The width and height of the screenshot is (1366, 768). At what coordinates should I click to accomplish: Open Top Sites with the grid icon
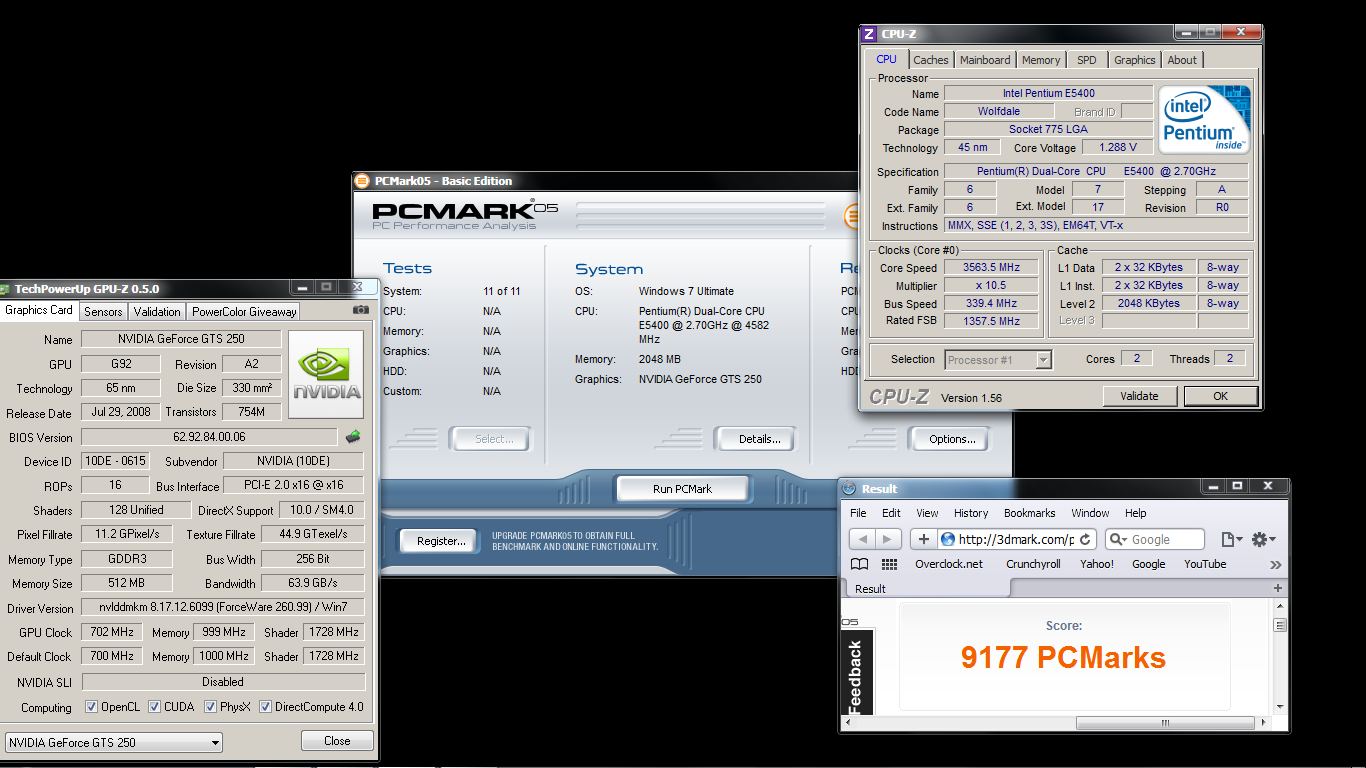click(x=890, y=564)
